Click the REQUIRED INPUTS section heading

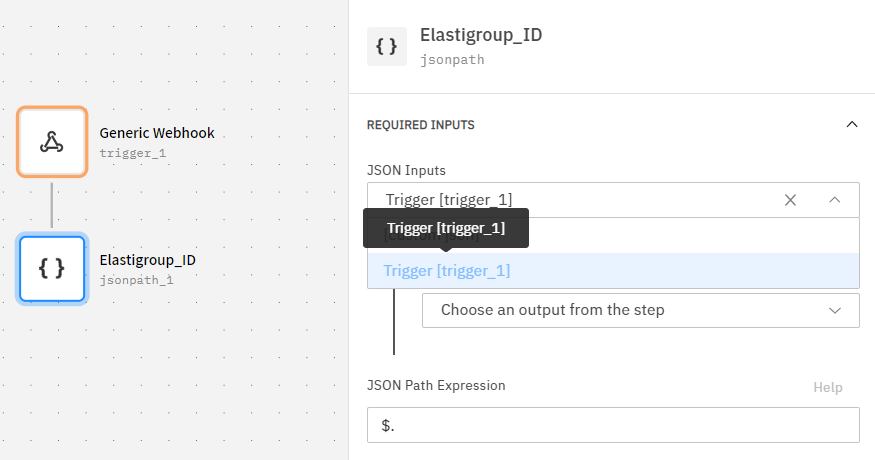click(420, 125)
